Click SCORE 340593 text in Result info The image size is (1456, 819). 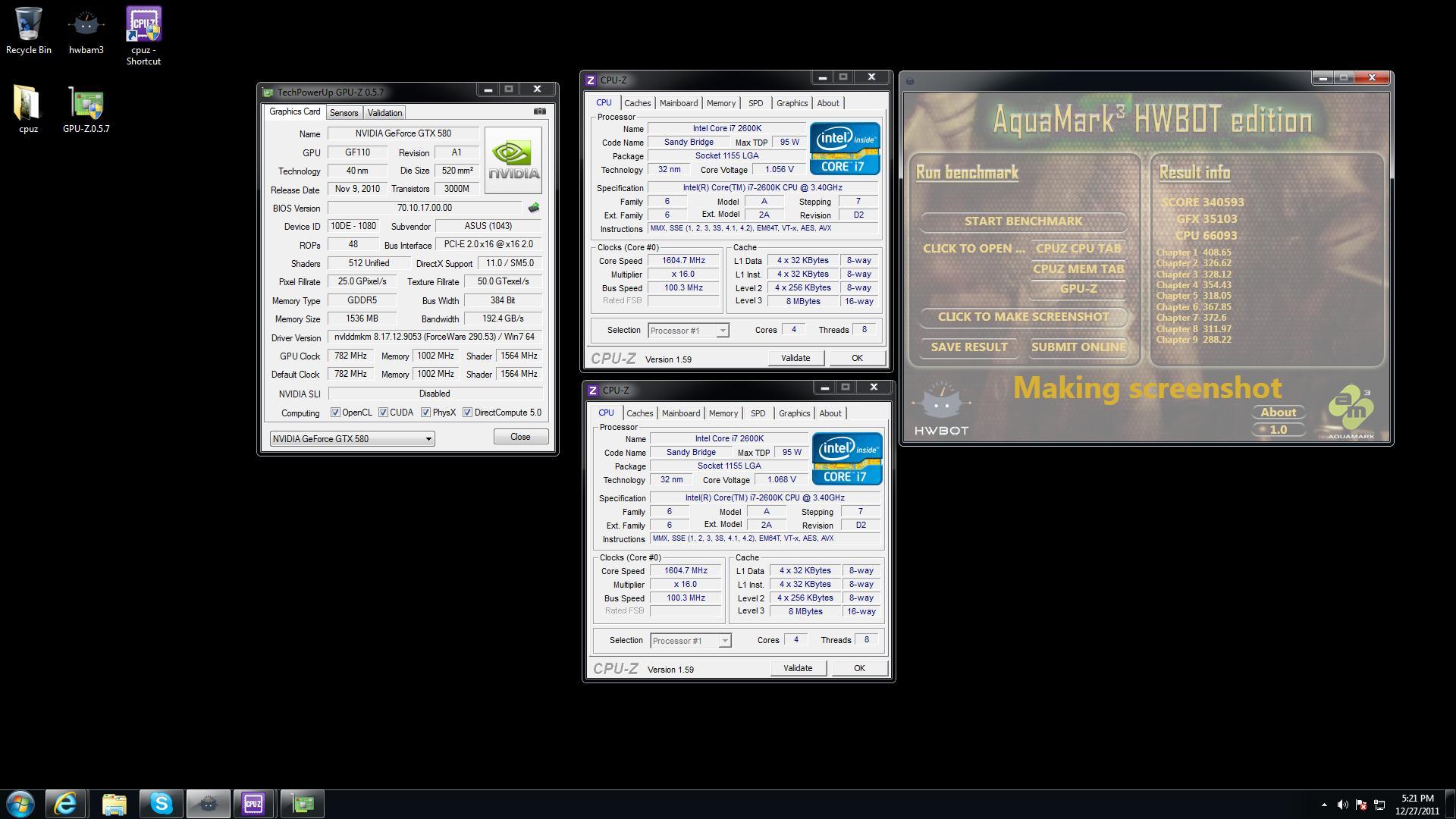coord(1202,202)
